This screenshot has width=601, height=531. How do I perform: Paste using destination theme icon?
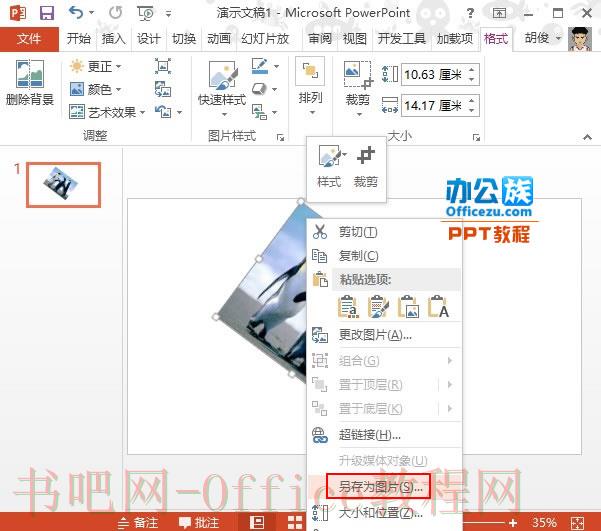348,307
